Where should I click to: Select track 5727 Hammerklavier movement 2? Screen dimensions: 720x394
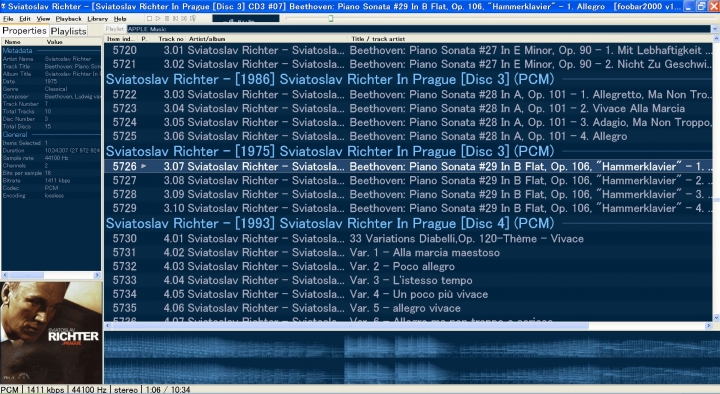tap(408, 180)
